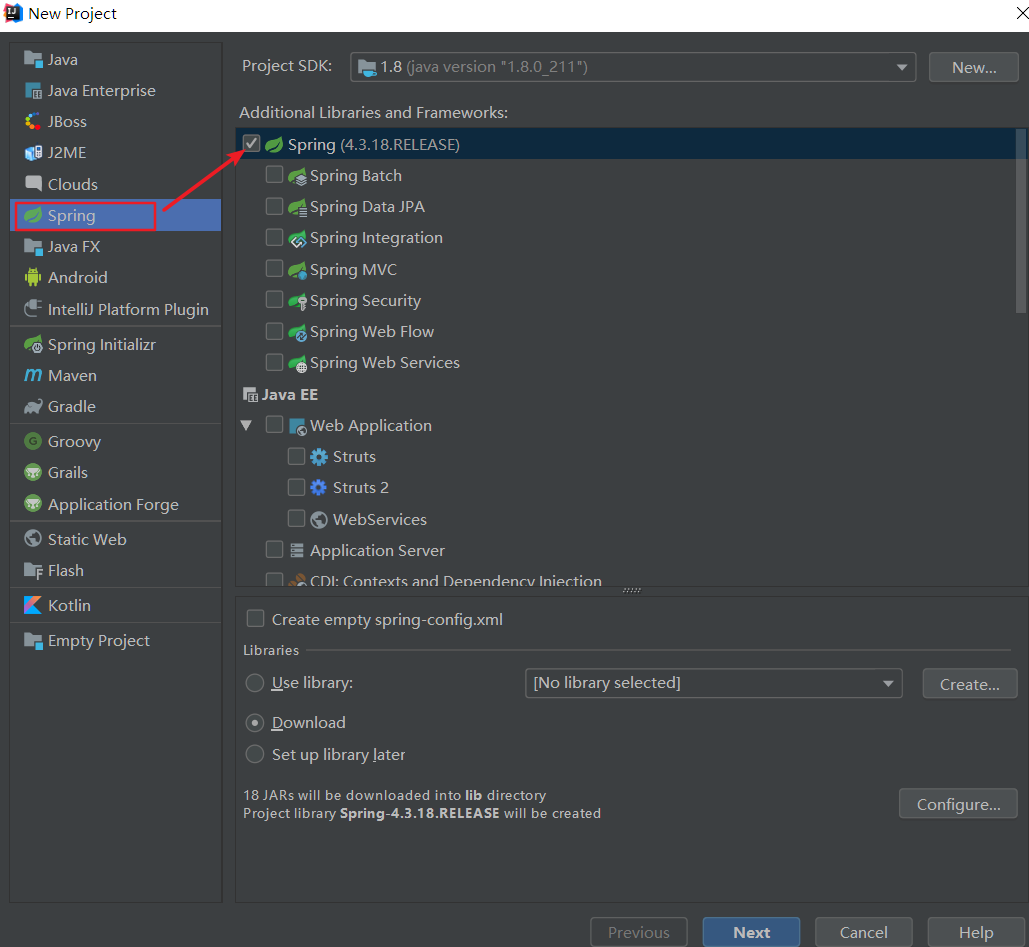Enable the Spring Data JPA checkbox
This screenshot has height=947, width=1029.
point(274,206)
